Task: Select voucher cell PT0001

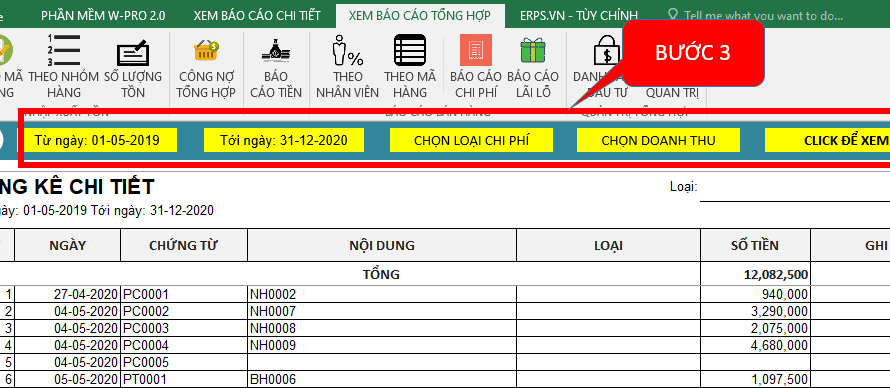Action: click(x=184, y=379)
